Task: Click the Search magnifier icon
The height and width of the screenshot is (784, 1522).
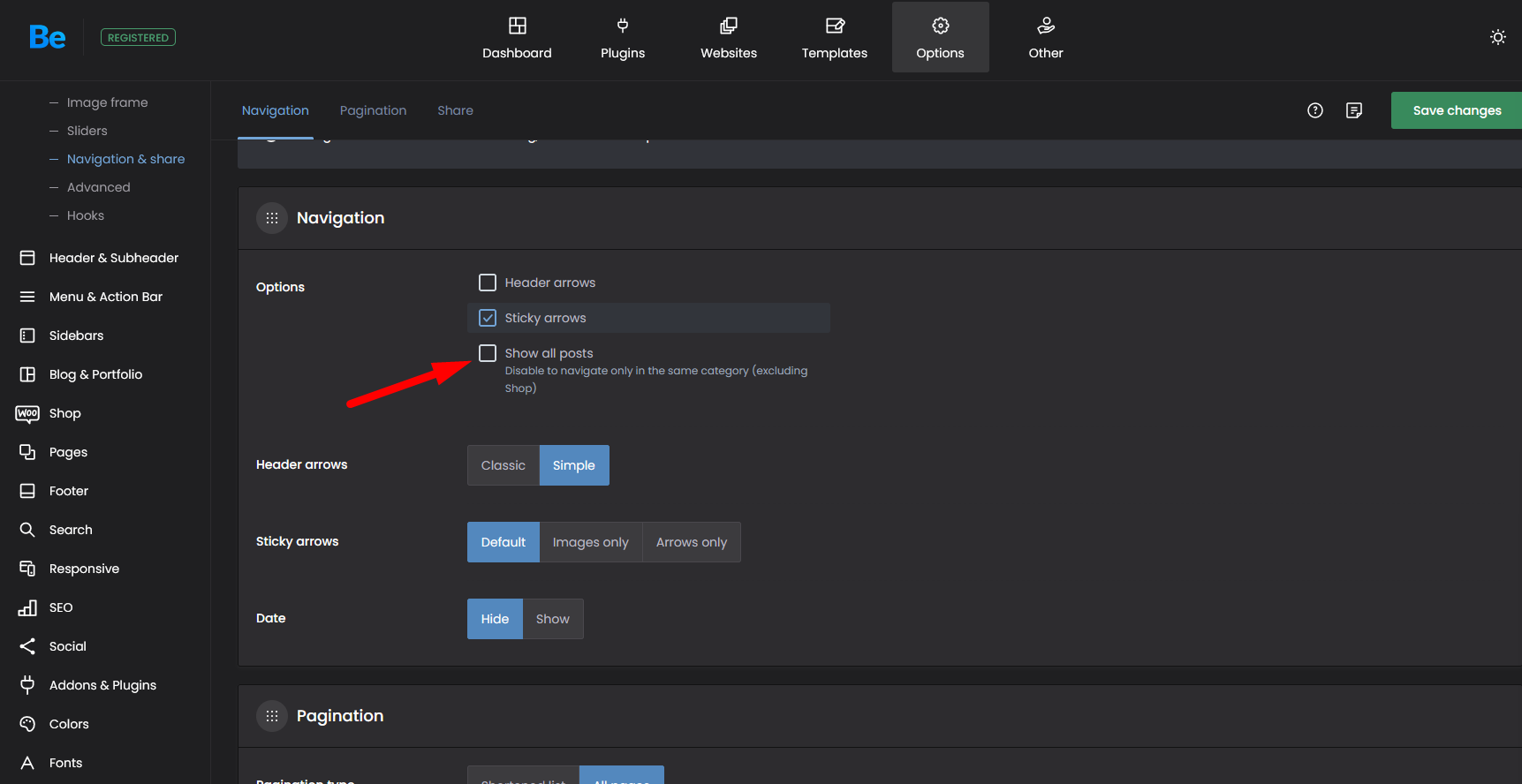Action: (x=27, y=530)
